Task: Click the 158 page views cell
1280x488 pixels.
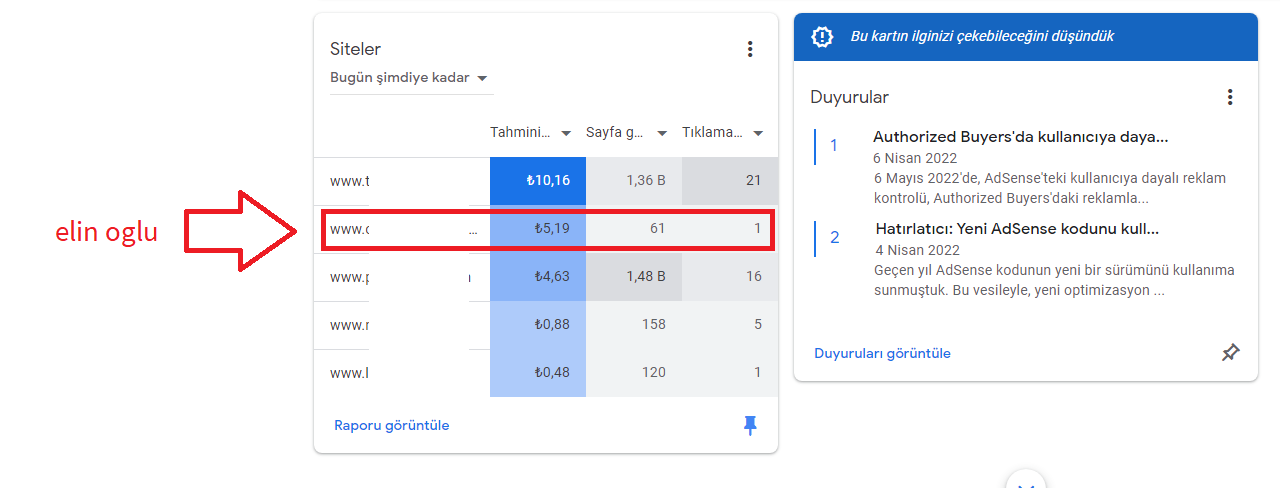Action: (634, 325)
